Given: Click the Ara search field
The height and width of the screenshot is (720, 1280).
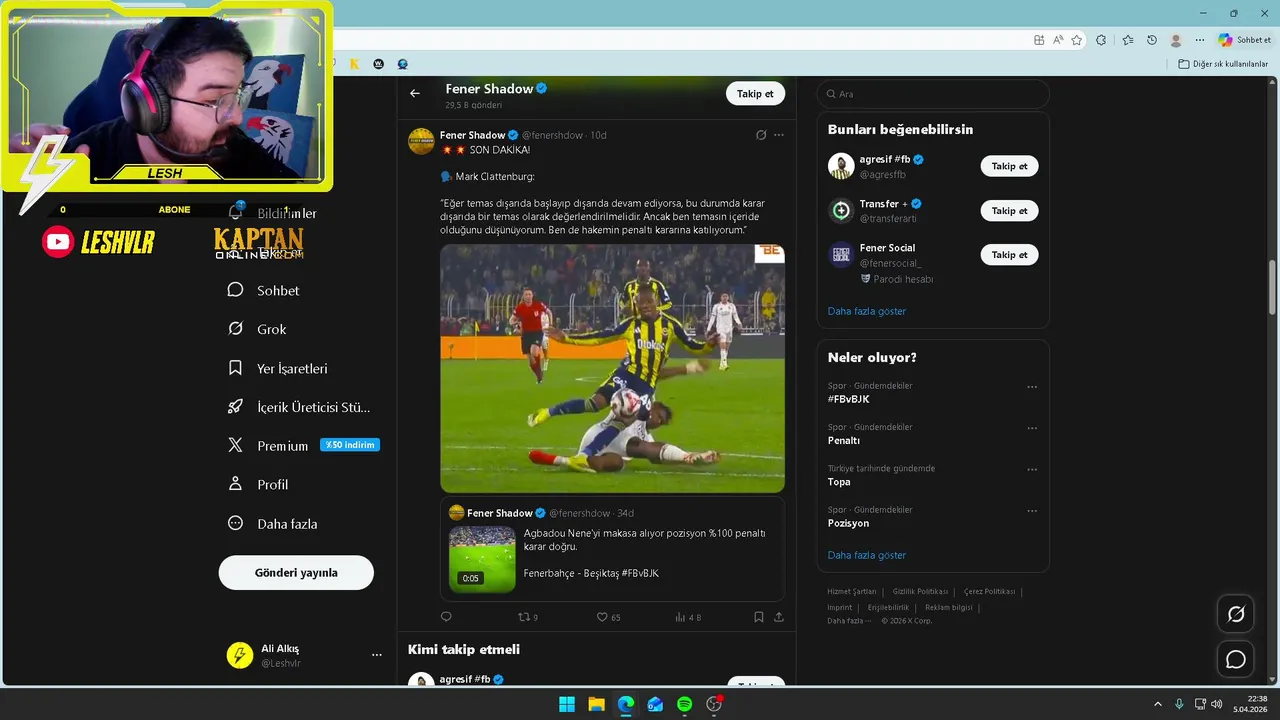Looking at the screenshot, I should point(933,94).
